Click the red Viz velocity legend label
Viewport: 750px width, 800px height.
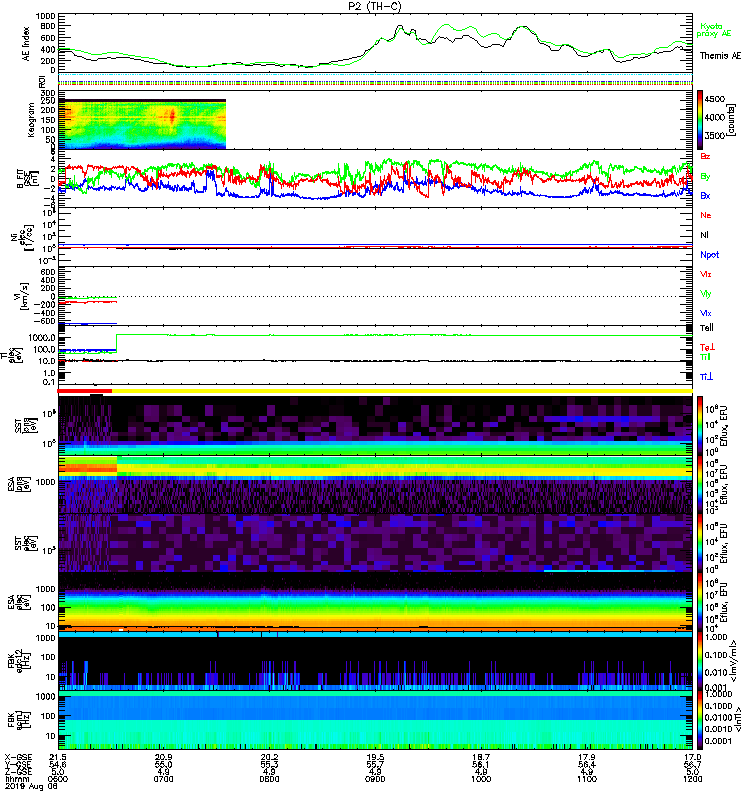pos(706,274)
